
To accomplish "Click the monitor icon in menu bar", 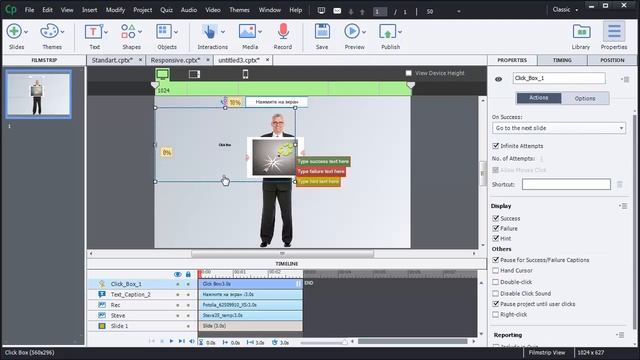I will point(321,11).
